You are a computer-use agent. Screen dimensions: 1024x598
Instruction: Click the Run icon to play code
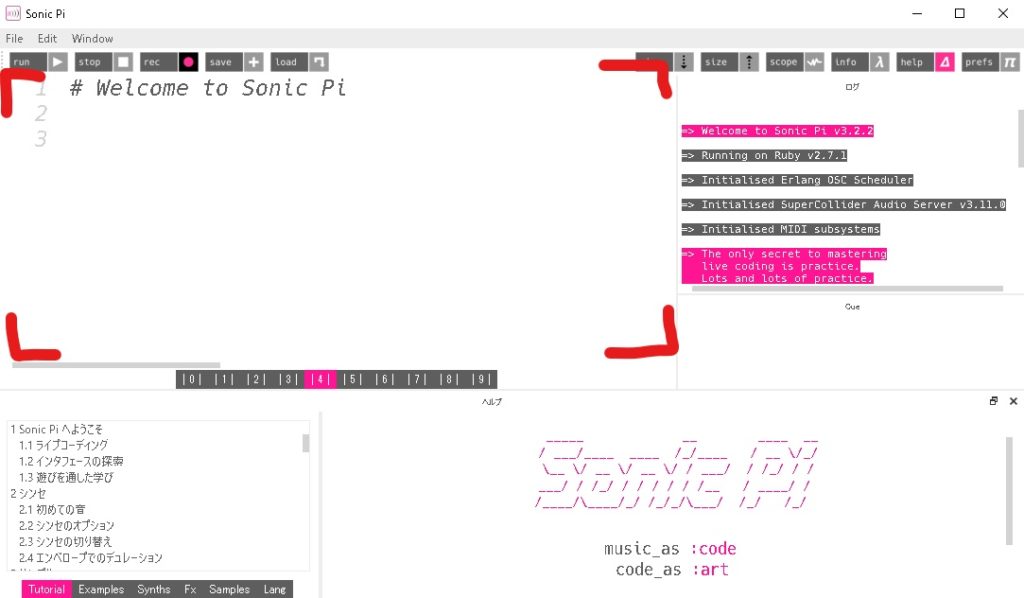pos(57,61)
